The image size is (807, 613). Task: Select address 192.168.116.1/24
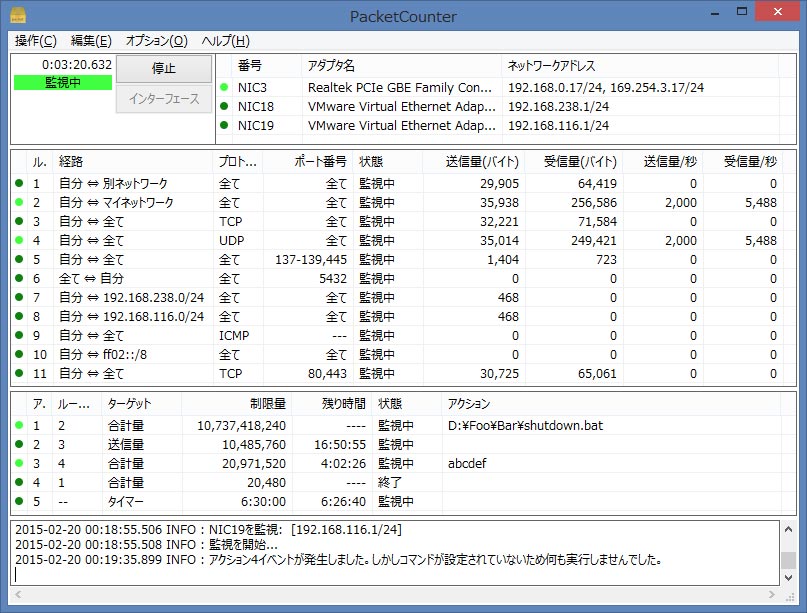tap(558, 126)
